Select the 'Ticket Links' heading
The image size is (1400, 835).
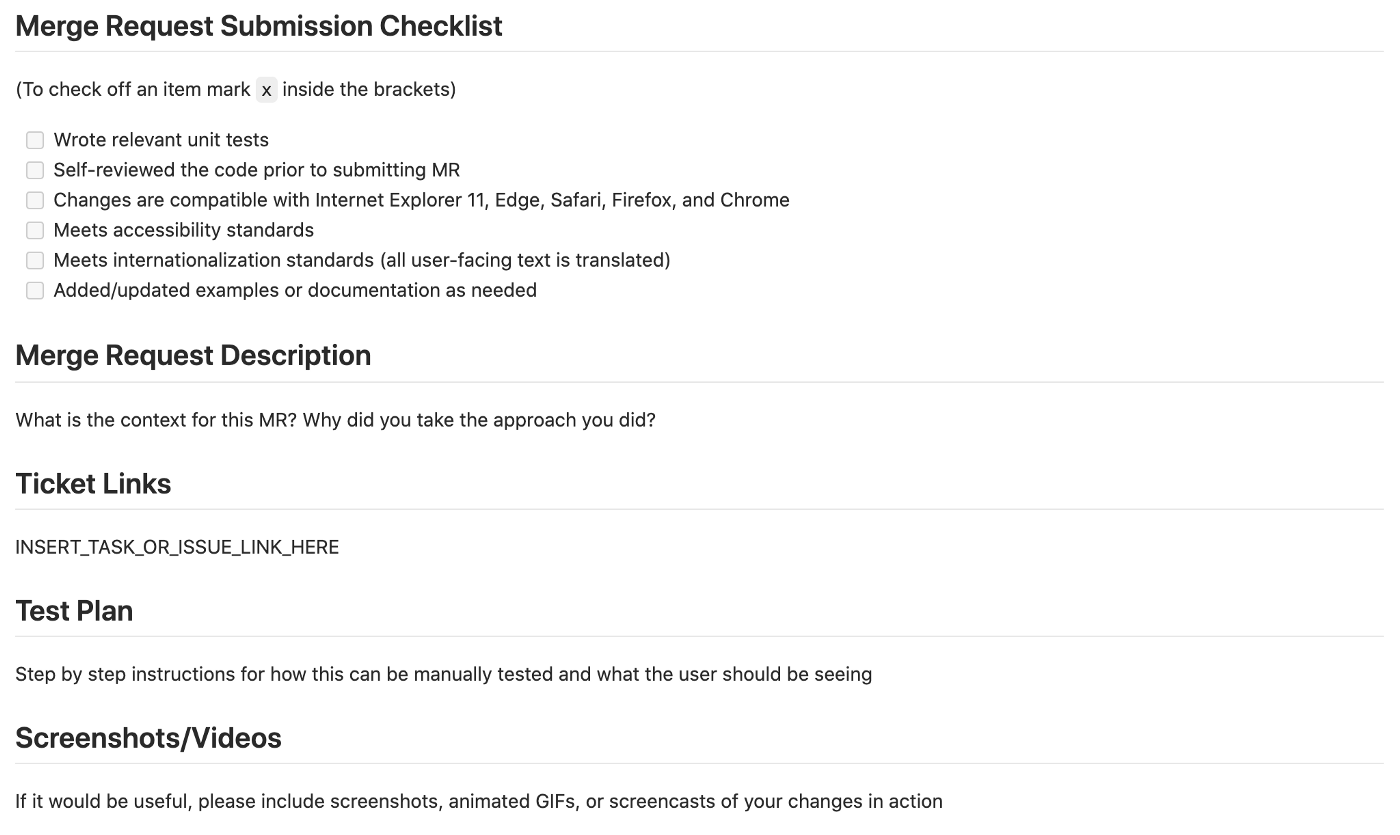tap(93, 484)
